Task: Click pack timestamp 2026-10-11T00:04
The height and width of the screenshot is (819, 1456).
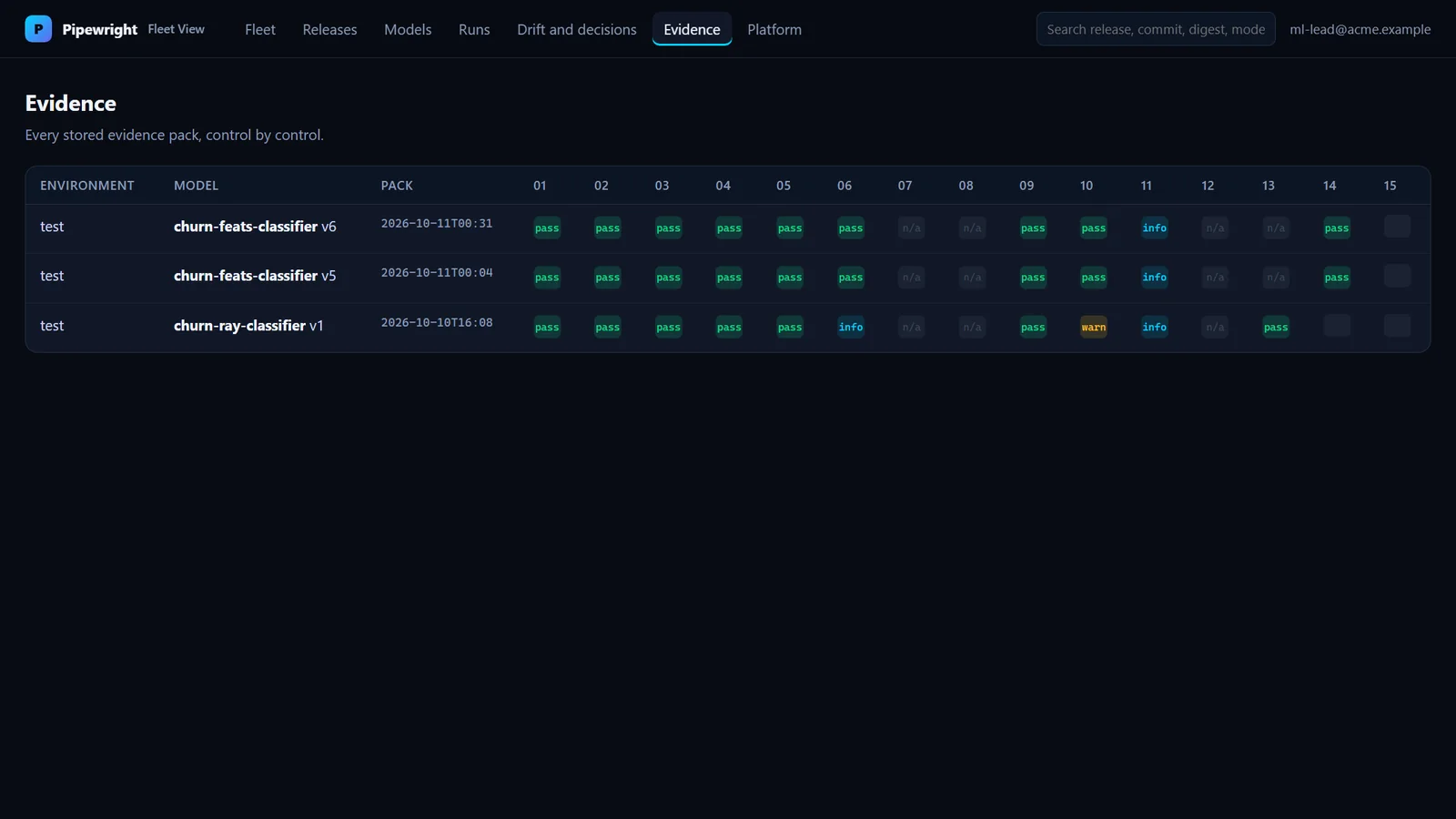Action: tap(437, 272)
